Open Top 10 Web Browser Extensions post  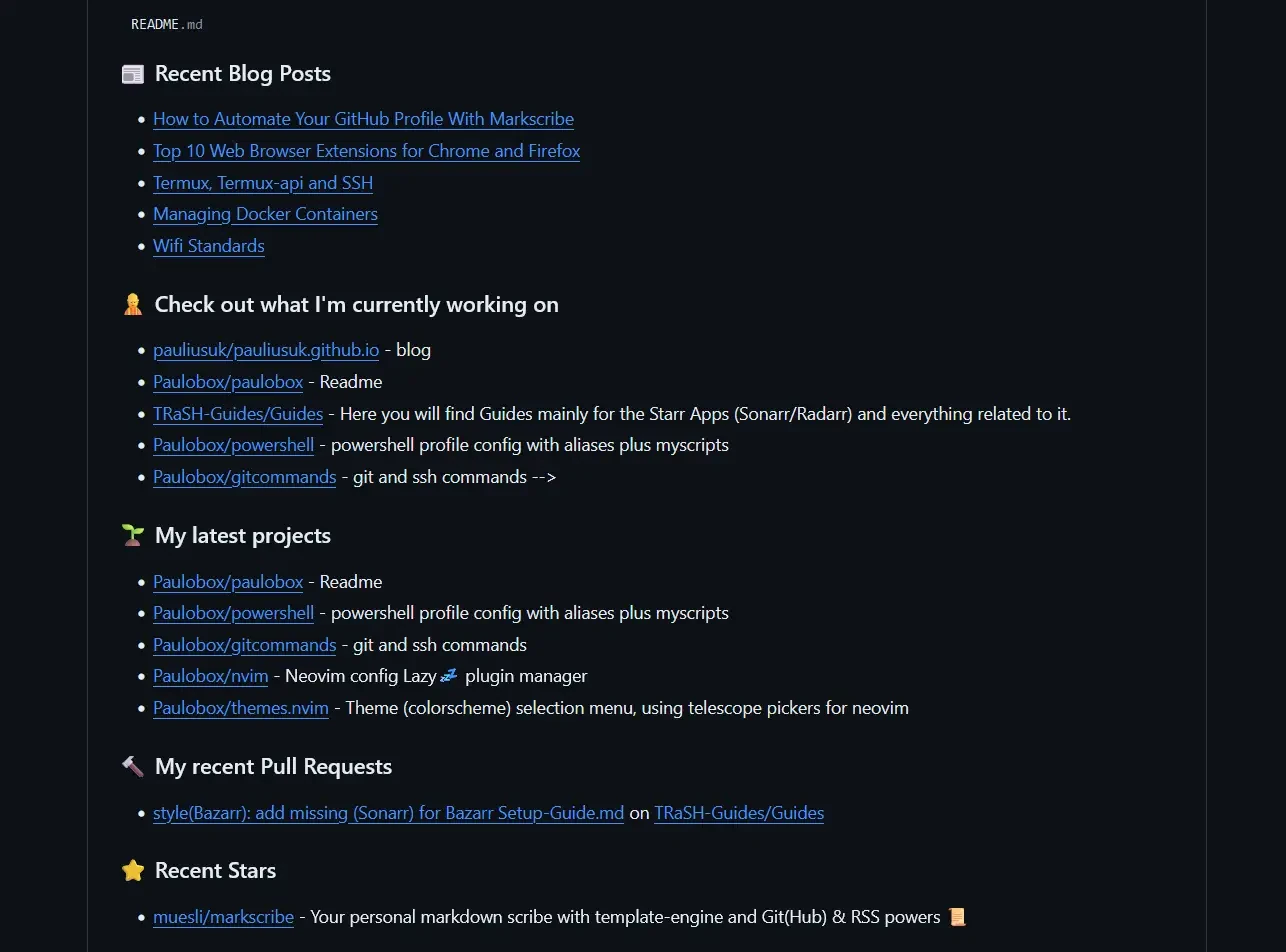(x=366, y=151)
